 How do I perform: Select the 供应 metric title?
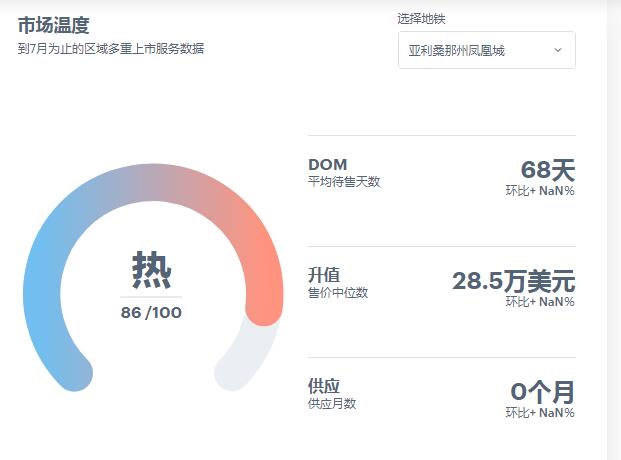(x=325, y=386)
